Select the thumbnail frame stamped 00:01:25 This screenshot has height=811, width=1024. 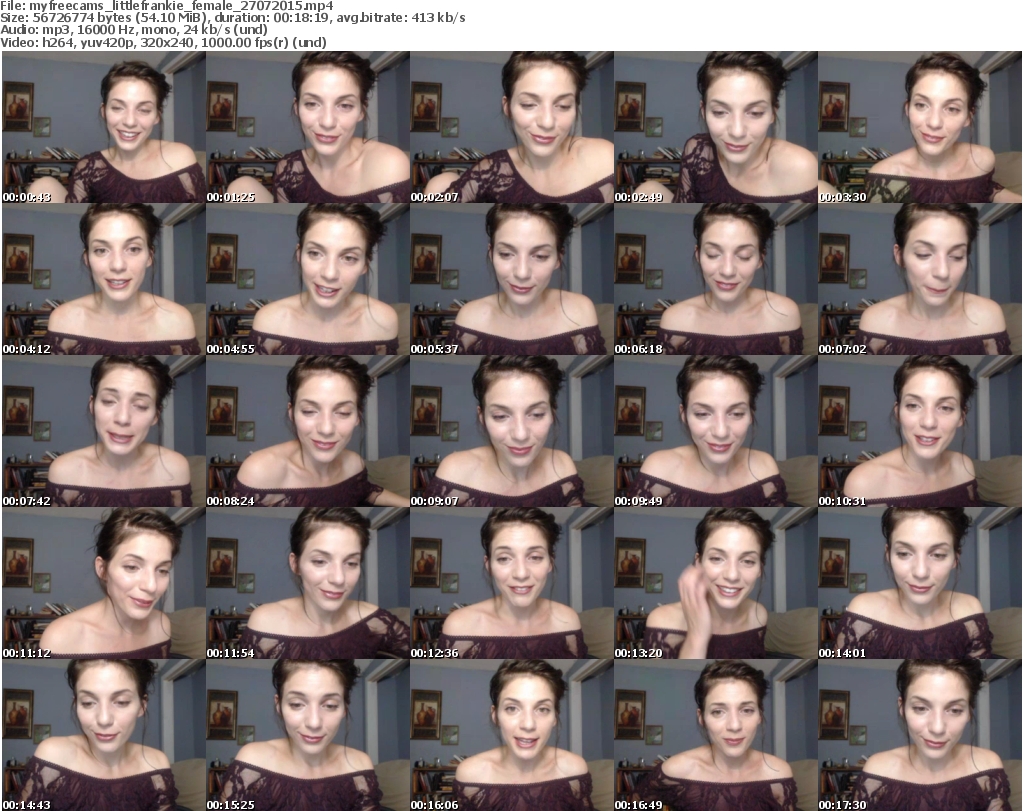pyautogui.click(x=308, y=127)
